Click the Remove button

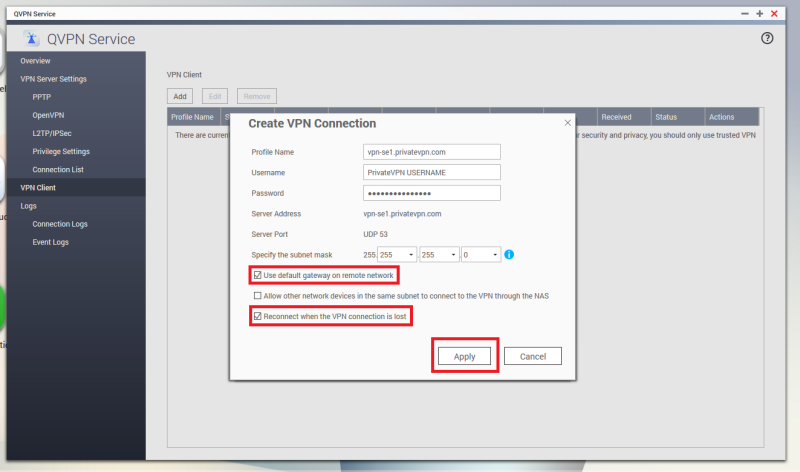257,96
